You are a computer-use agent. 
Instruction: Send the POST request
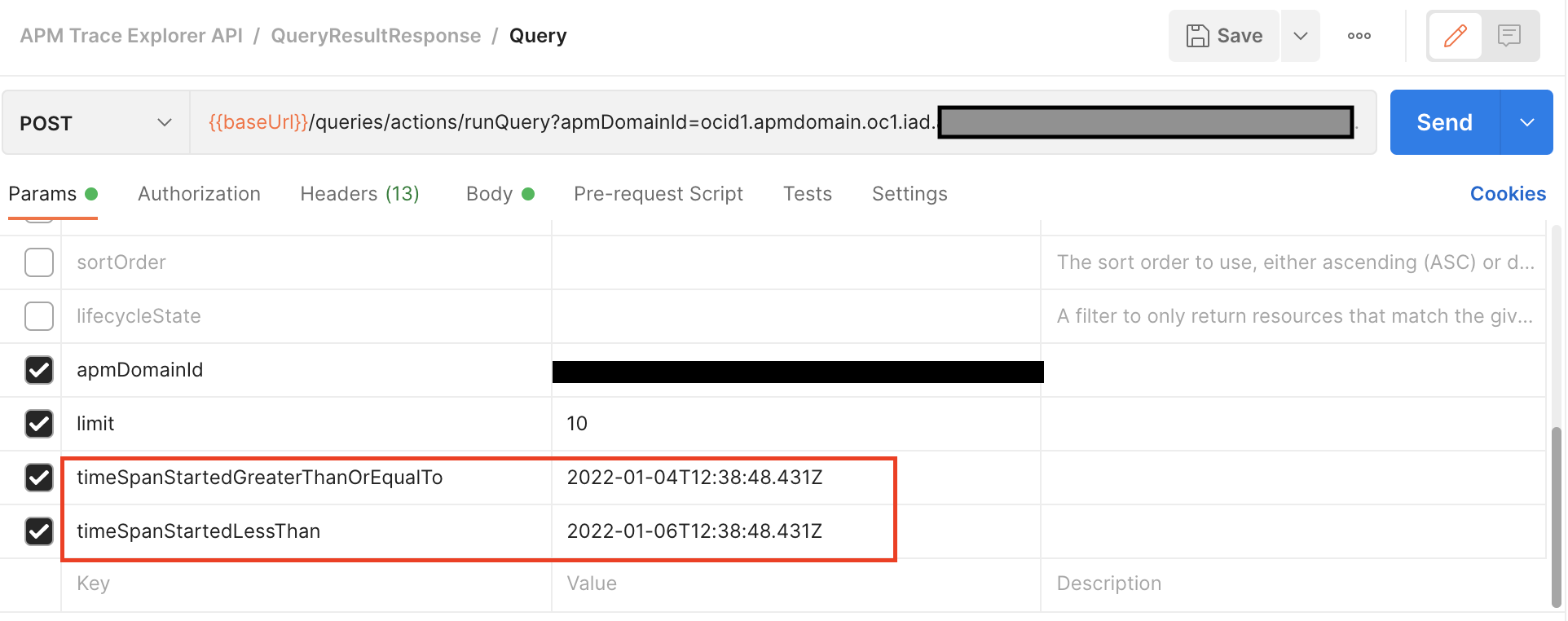1444,123
